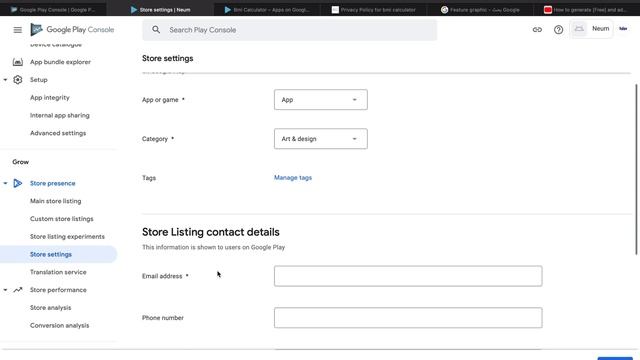Click the Store presence label
The width and height of the screenshot is (640, 360).
[x=53, y=183]
